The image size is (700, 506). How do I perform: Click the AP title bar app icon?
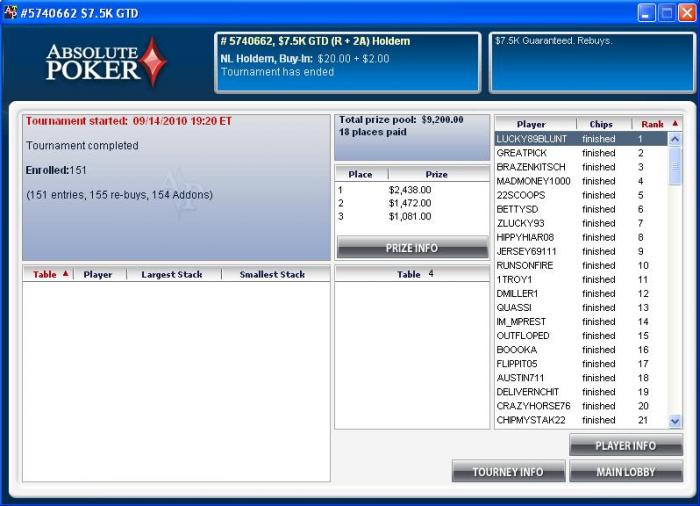pyautogui.click(x=10, y=12)
